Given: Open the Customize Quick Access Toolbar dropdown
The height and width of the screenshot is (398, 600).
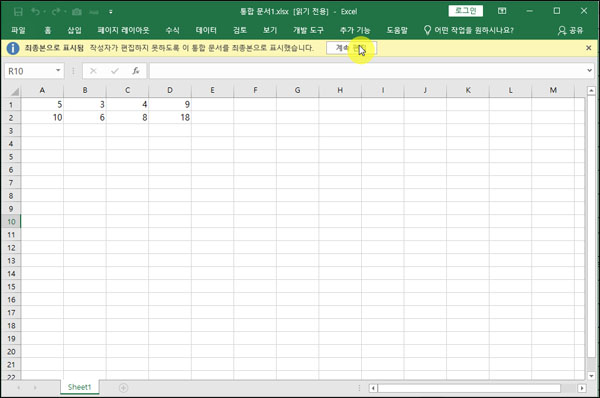Looking at the screenshot, I should pyautogui.click(x=111, y=12).
